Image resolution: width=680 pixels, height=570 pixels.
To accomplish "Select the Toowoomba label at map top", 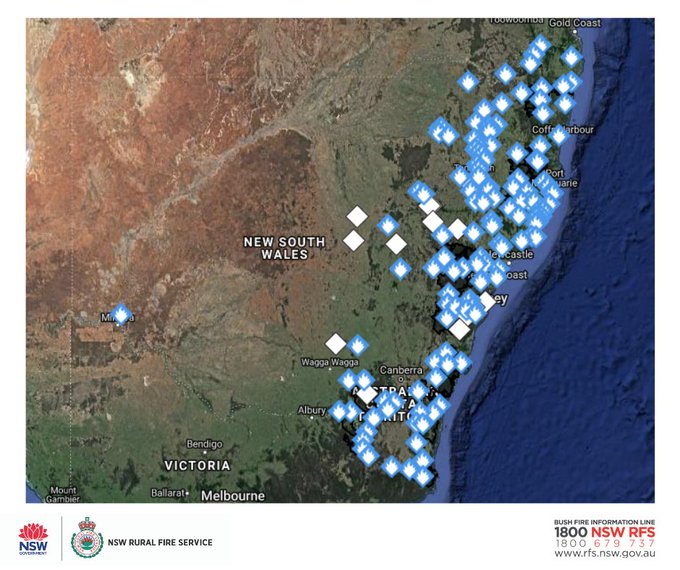I will tap(516, 20).
